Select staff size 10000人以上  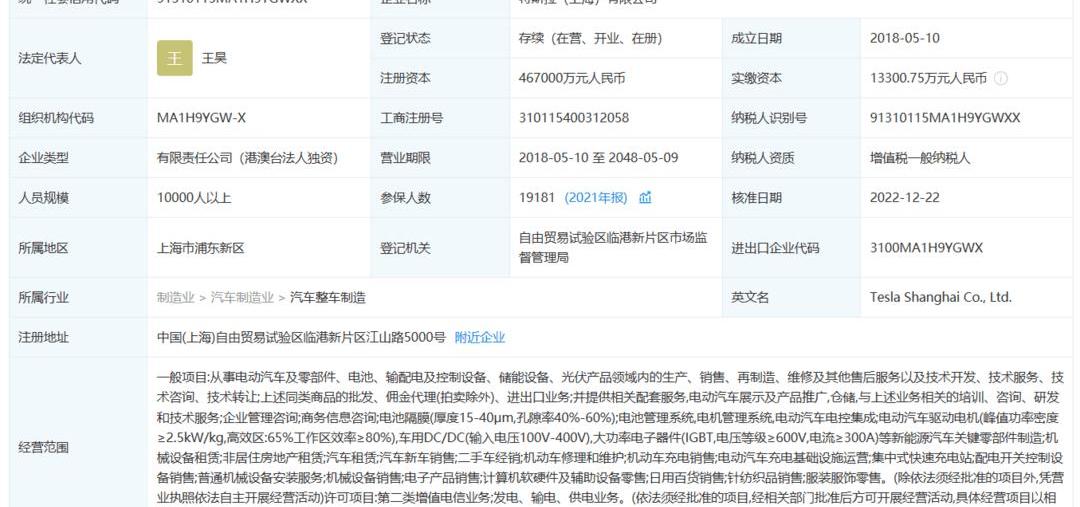tap(194, 198)
